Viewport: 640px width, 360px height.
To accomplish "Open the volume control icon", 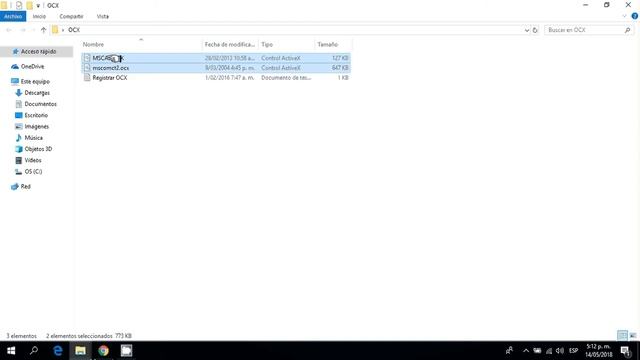I will coord(560,351).
